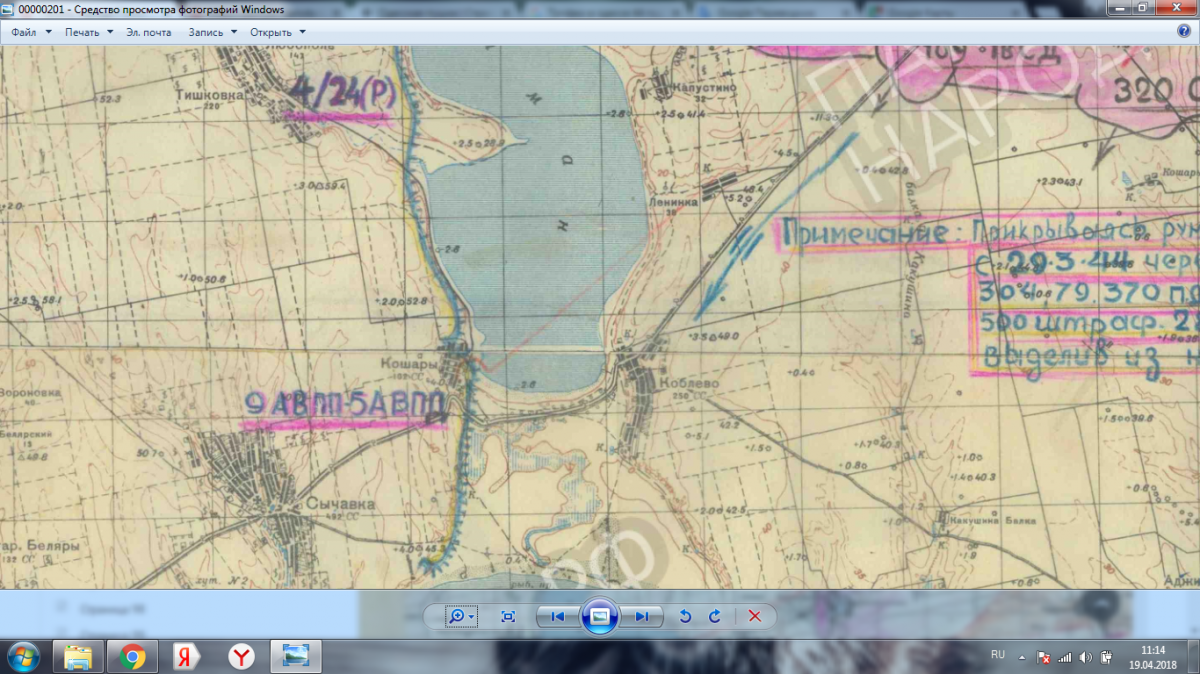Expand the Запись dropdown menu
Screen dimensions: 1200x674
213,32
